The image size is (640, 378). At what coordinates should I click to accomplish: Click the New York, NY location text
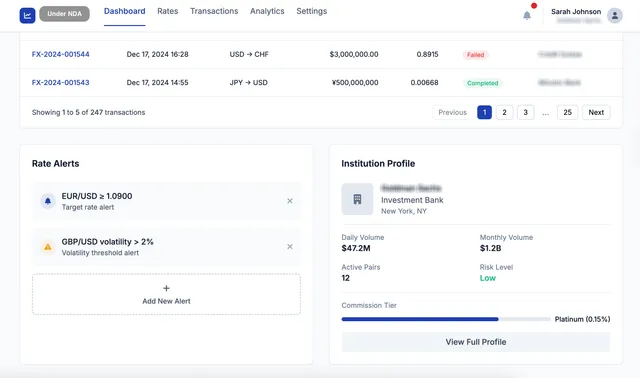pos(404,211)
